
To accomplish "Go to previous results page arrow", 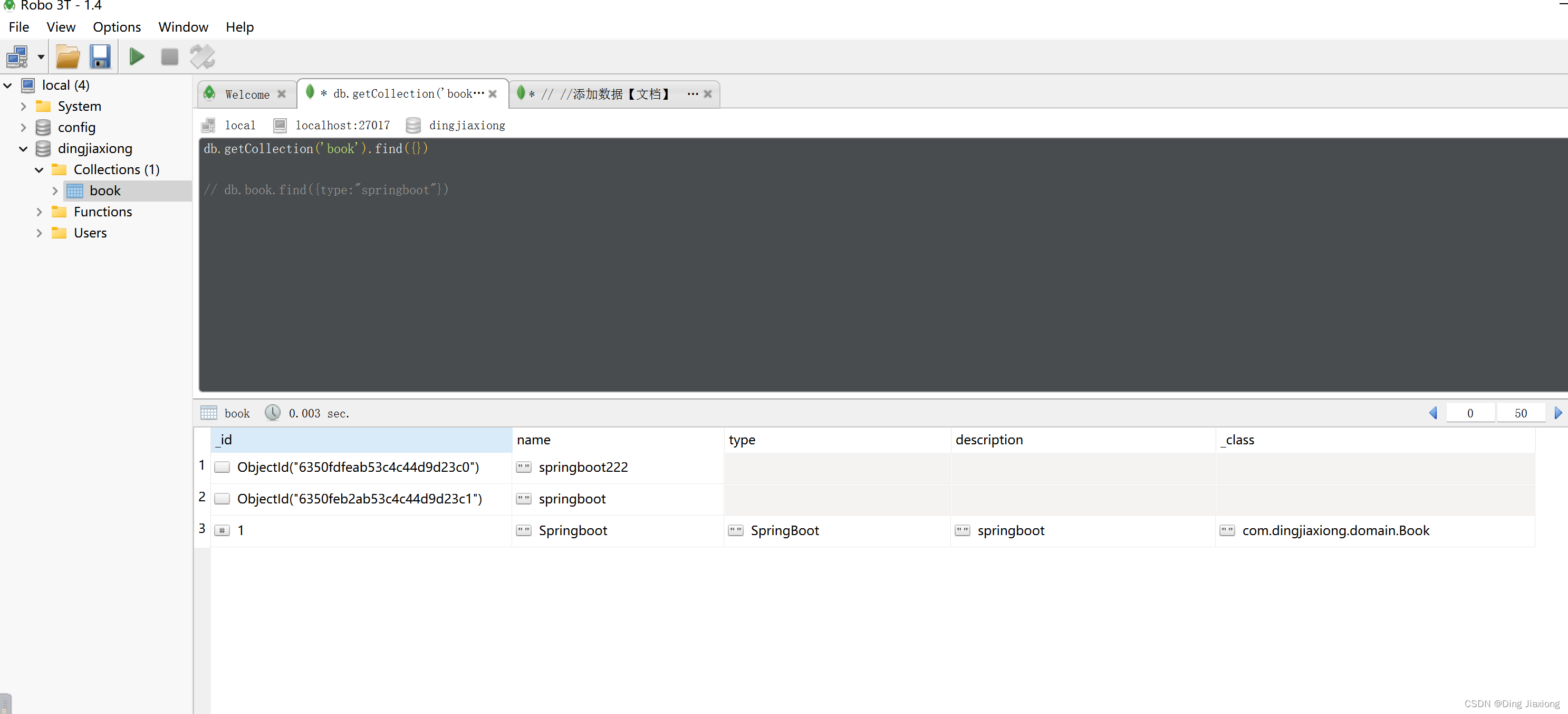I will 1434,413.
